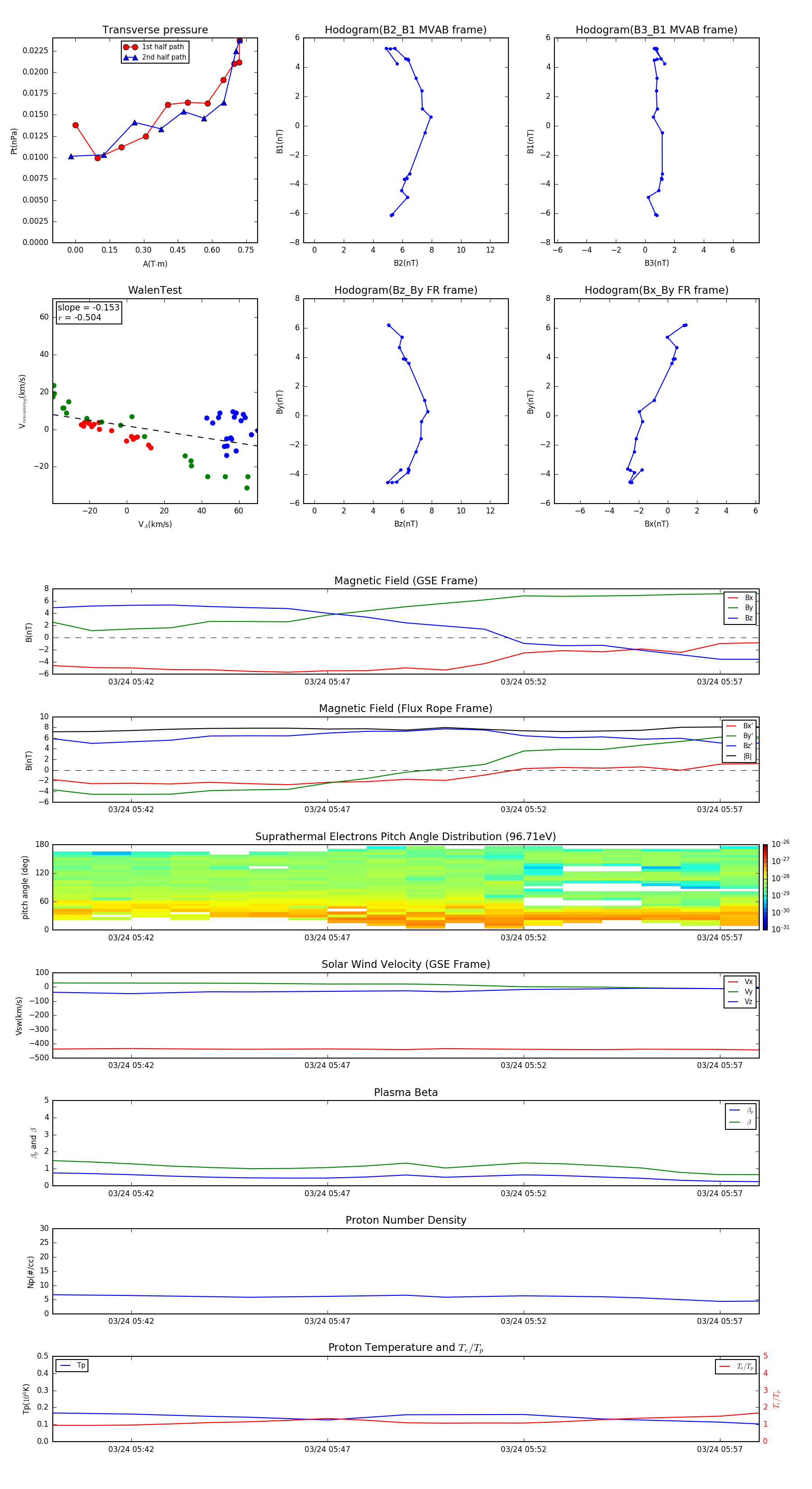Click the Suprathermal Electrons Pitch Angle Distribution title
This screenshot has height=1489, width=812.
coord(406,837)
